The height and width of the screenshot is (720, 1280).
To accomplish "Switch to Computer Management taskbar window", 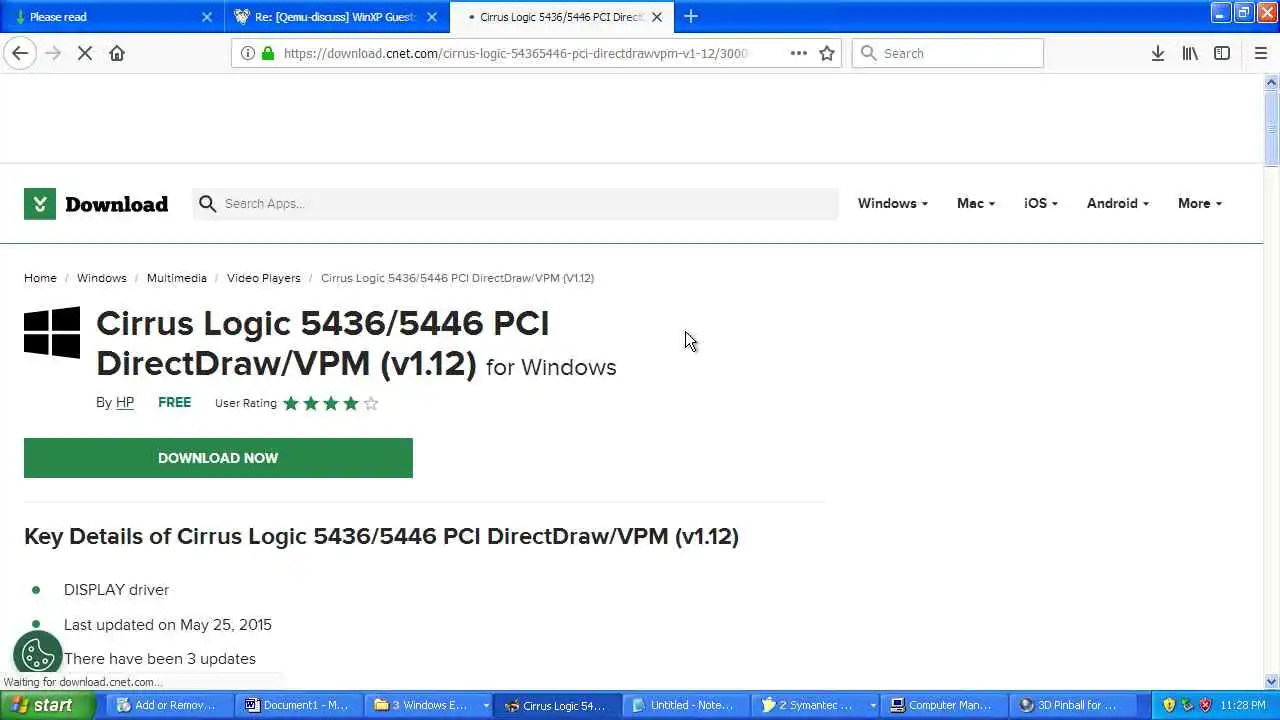I will [944, 705].
